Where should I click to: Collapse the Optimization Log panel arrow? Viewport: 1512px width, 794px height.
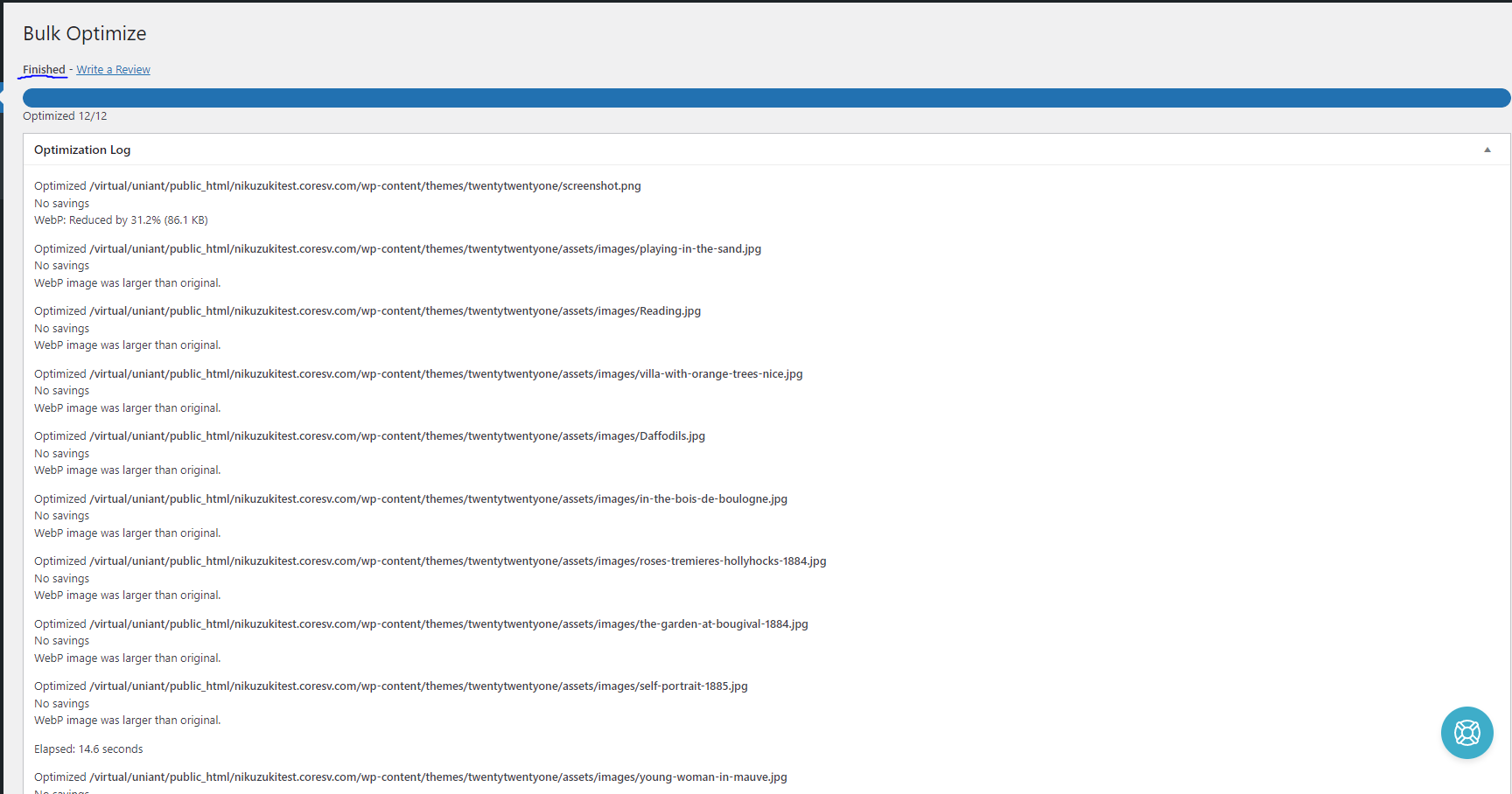[1487, 150]
